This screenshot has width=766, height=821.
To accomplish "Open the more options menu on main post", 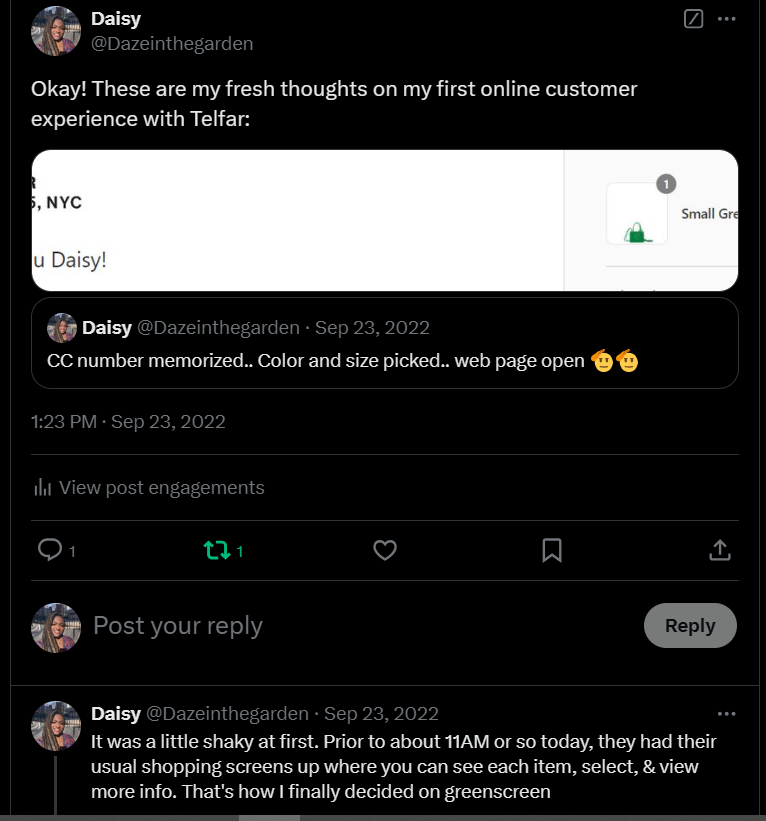I will (726, 19).
